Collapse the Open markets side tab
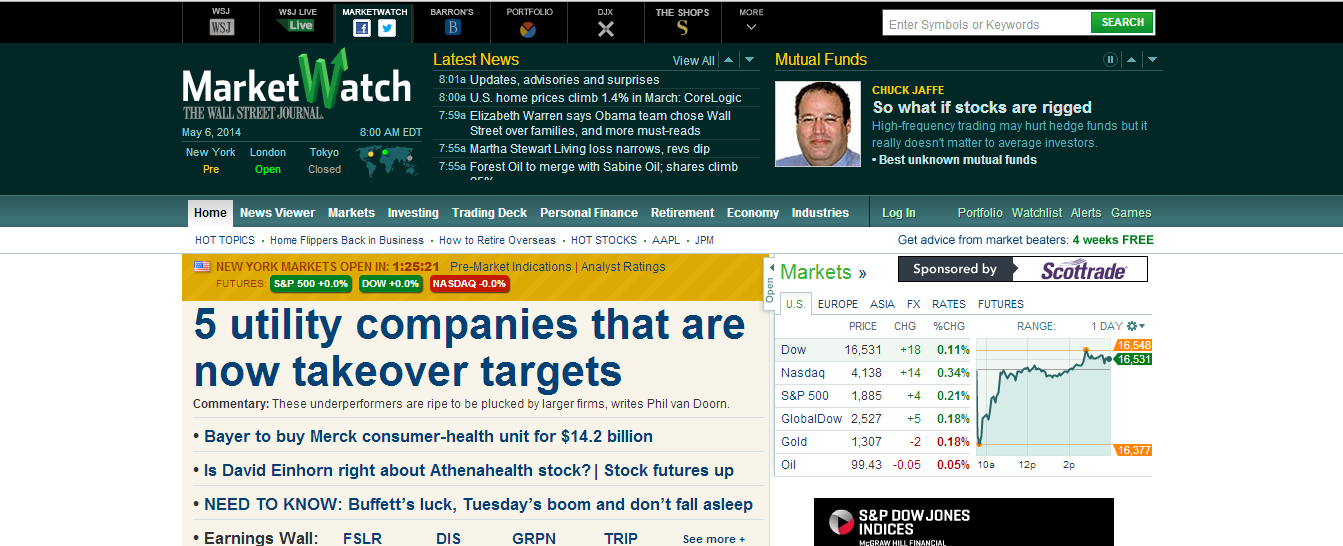1343x546 pixels. [770, 284]
